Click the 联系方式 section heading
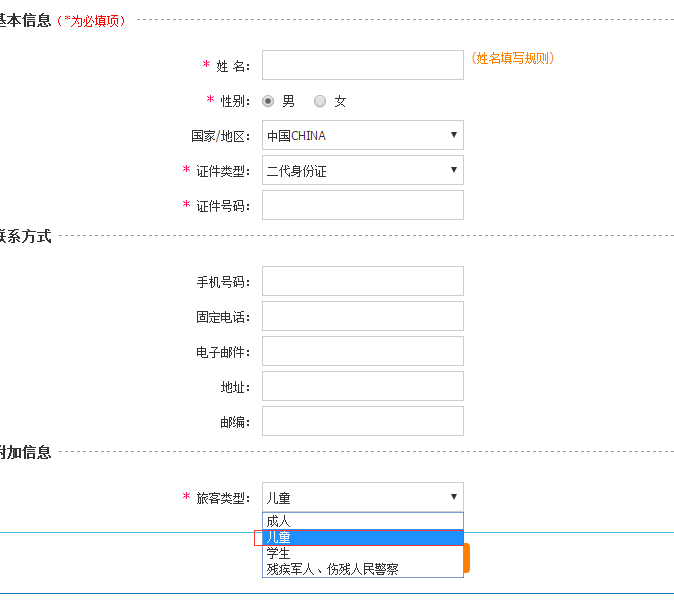Image resolution: width=674 pixels, height=615 pixels. tap(26, 236)
